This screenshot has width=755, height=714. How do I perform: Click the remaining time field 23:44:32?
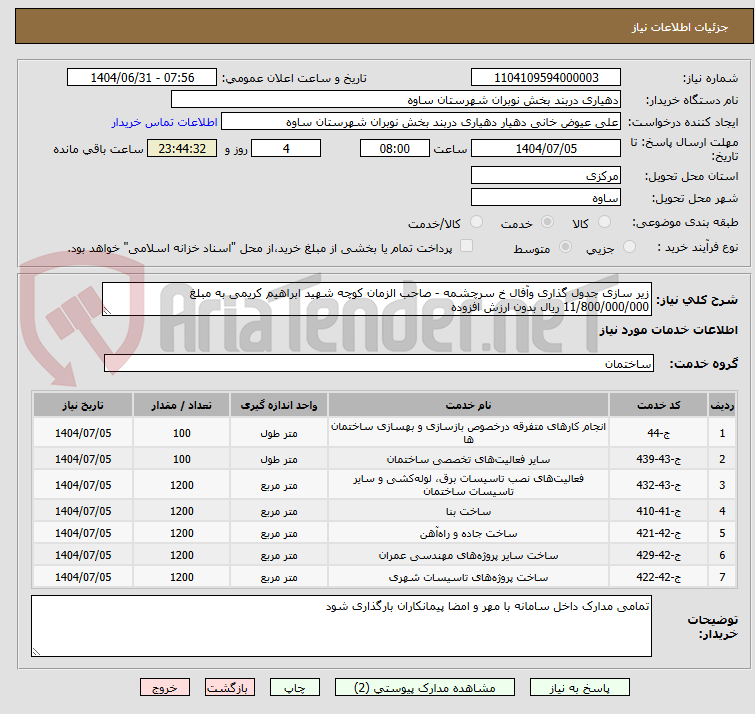coord(182,148)
